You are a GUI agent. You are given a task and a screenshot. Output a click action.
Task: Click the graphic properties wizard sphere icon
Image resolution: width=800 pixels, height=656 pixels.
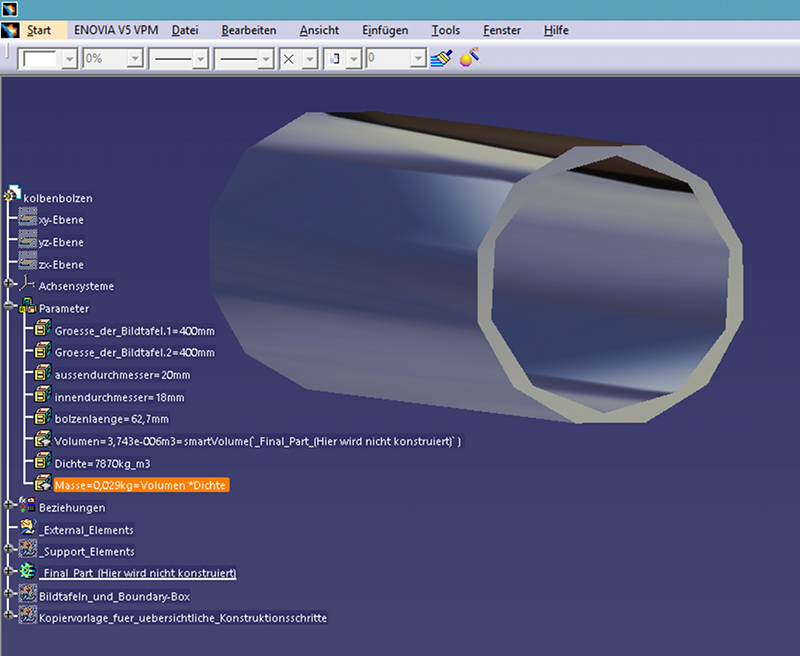tap(468, 59)
